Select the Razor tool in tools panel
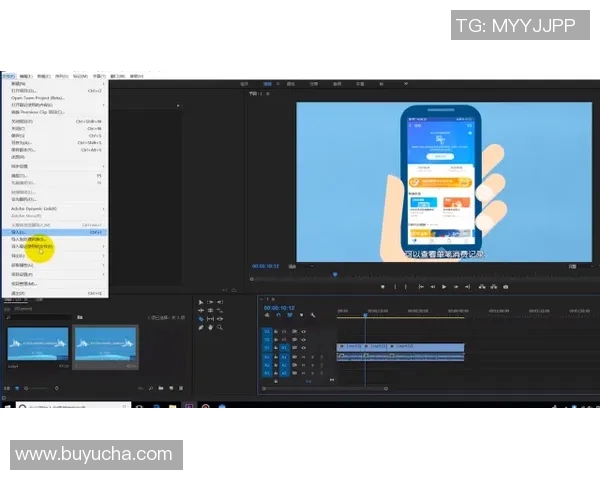 (201, 318)
